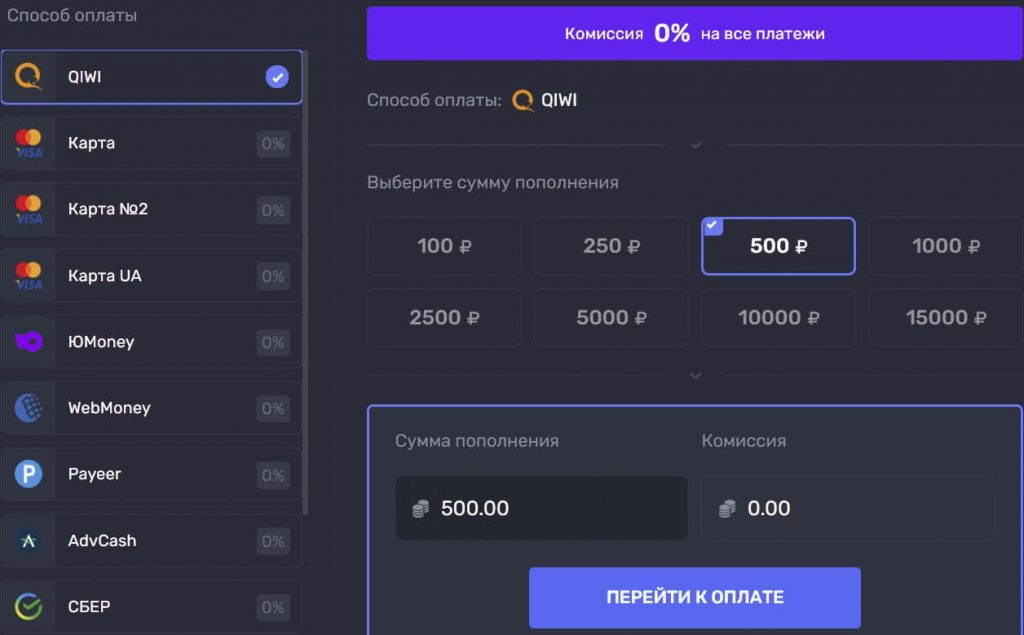1024x635 pixels.
Task: Switch payment method to ЮMoney
Action: click(x=152, y=341)
